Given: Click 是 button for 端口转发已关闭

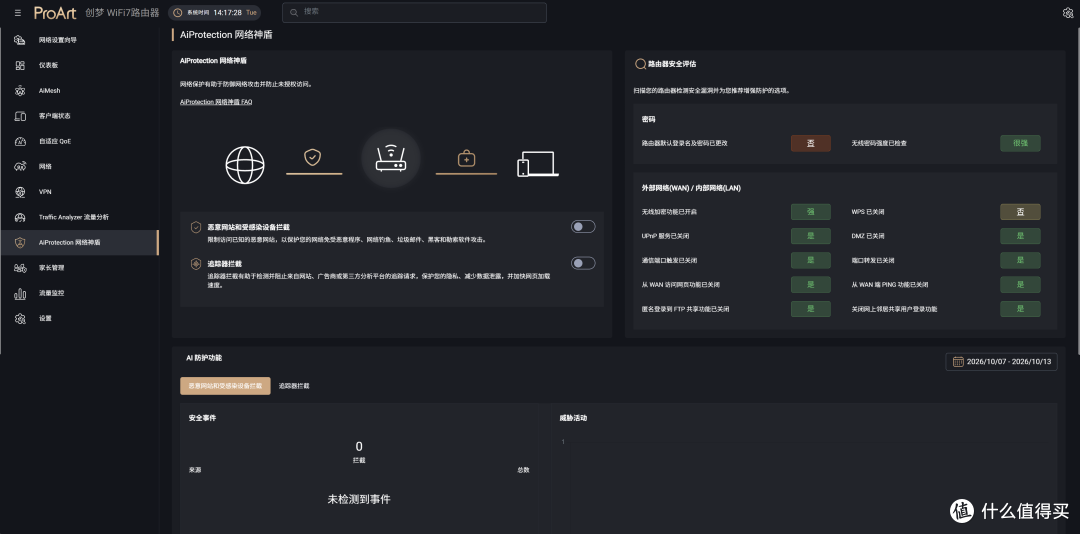Looking at the screenshot, I should 1020,260.
